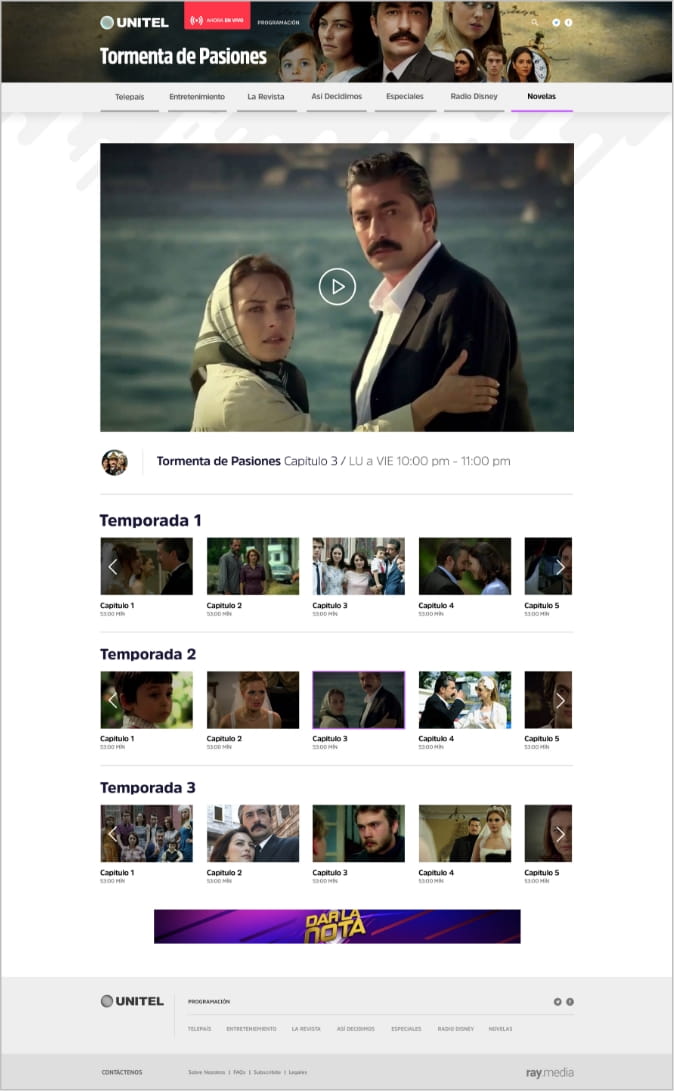
Task: Open the Facebook icon in the header
Action: (569, 22)
